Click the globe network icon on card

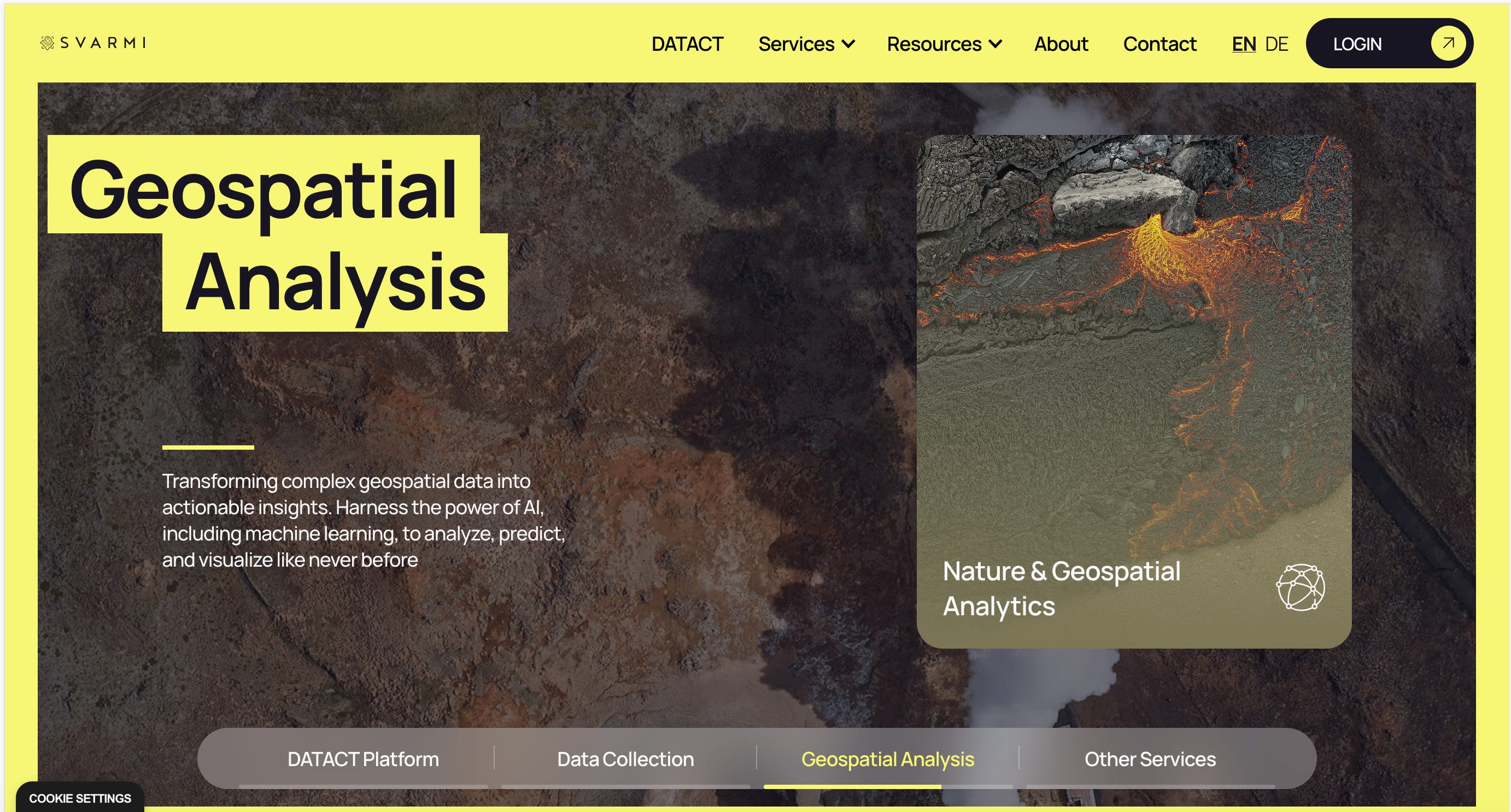[x=1300, y=587]
